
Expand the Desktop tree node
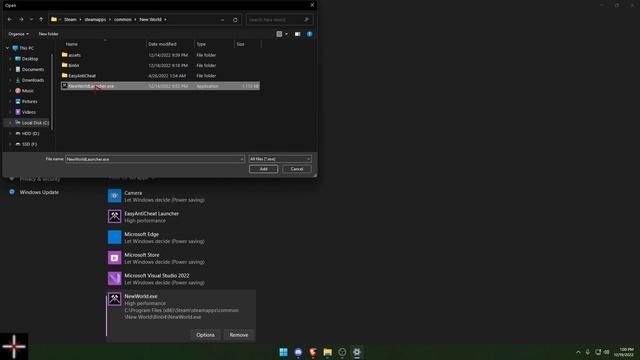[10, 59]
